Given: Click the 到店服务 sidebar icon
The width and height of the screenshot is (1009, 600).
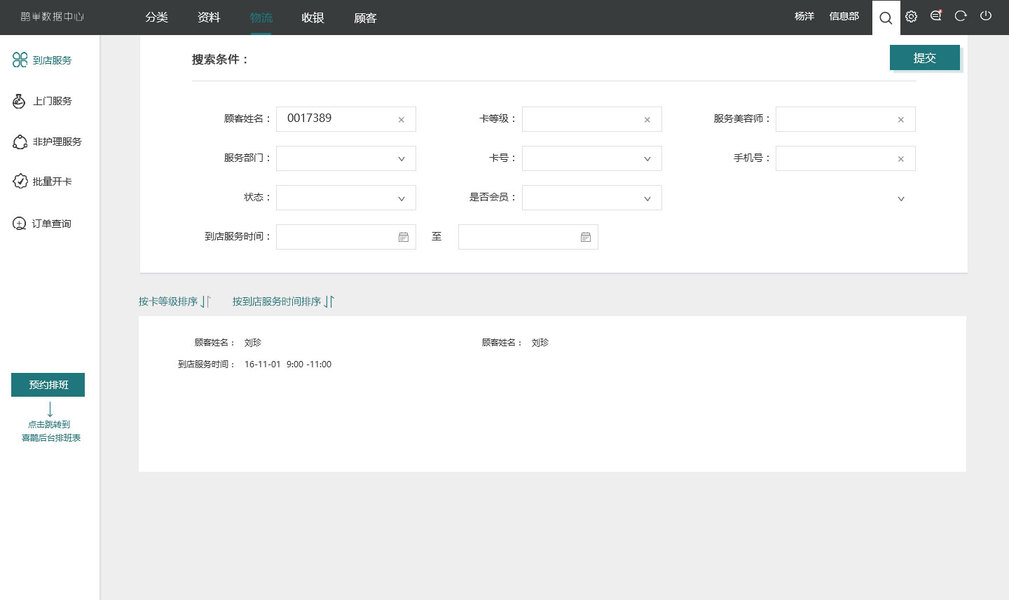Looking at the screenshot, I should pyautogui.click(x=20, y=60).
